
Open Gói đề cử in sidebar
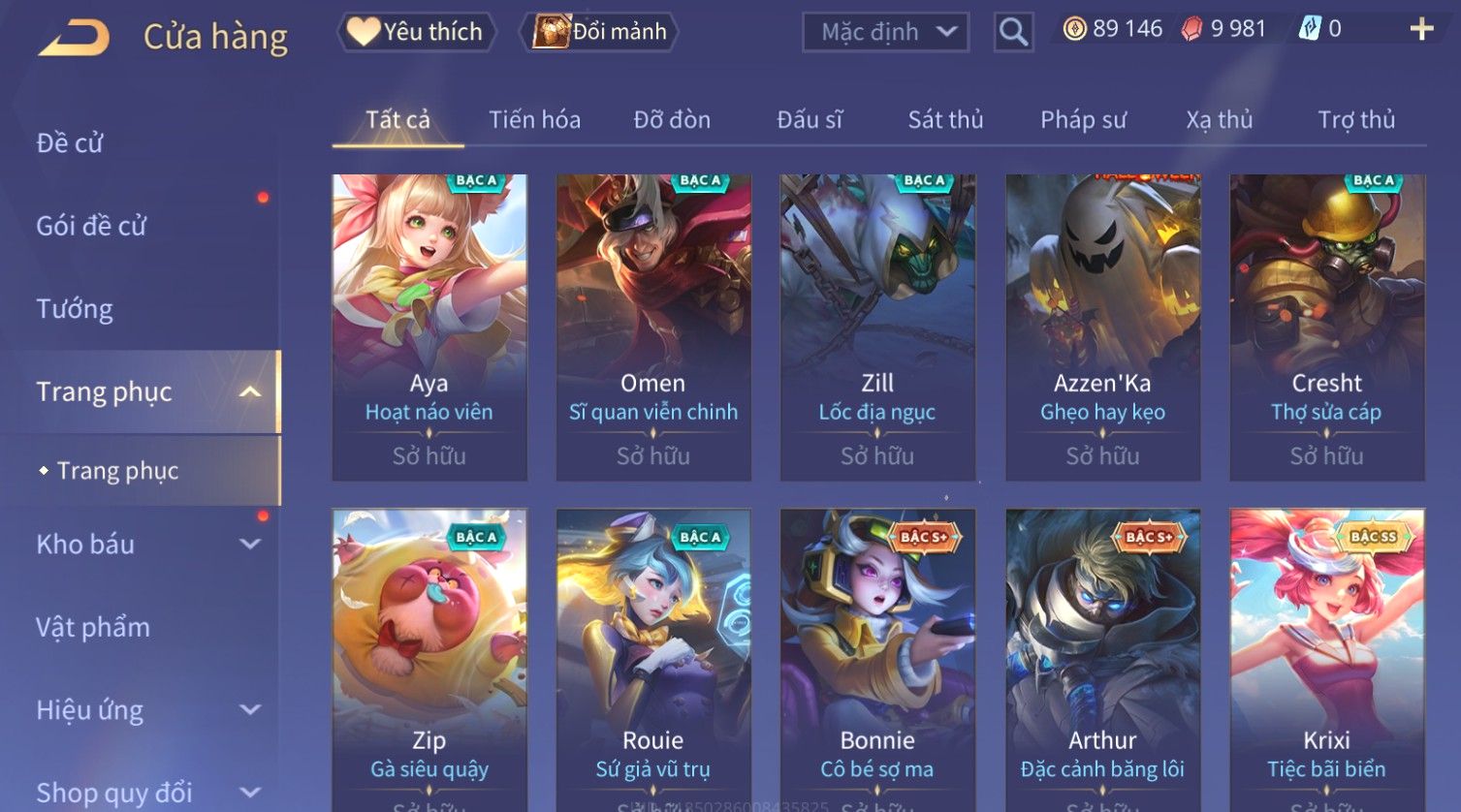pyautogui.click(x=91, y=226)
